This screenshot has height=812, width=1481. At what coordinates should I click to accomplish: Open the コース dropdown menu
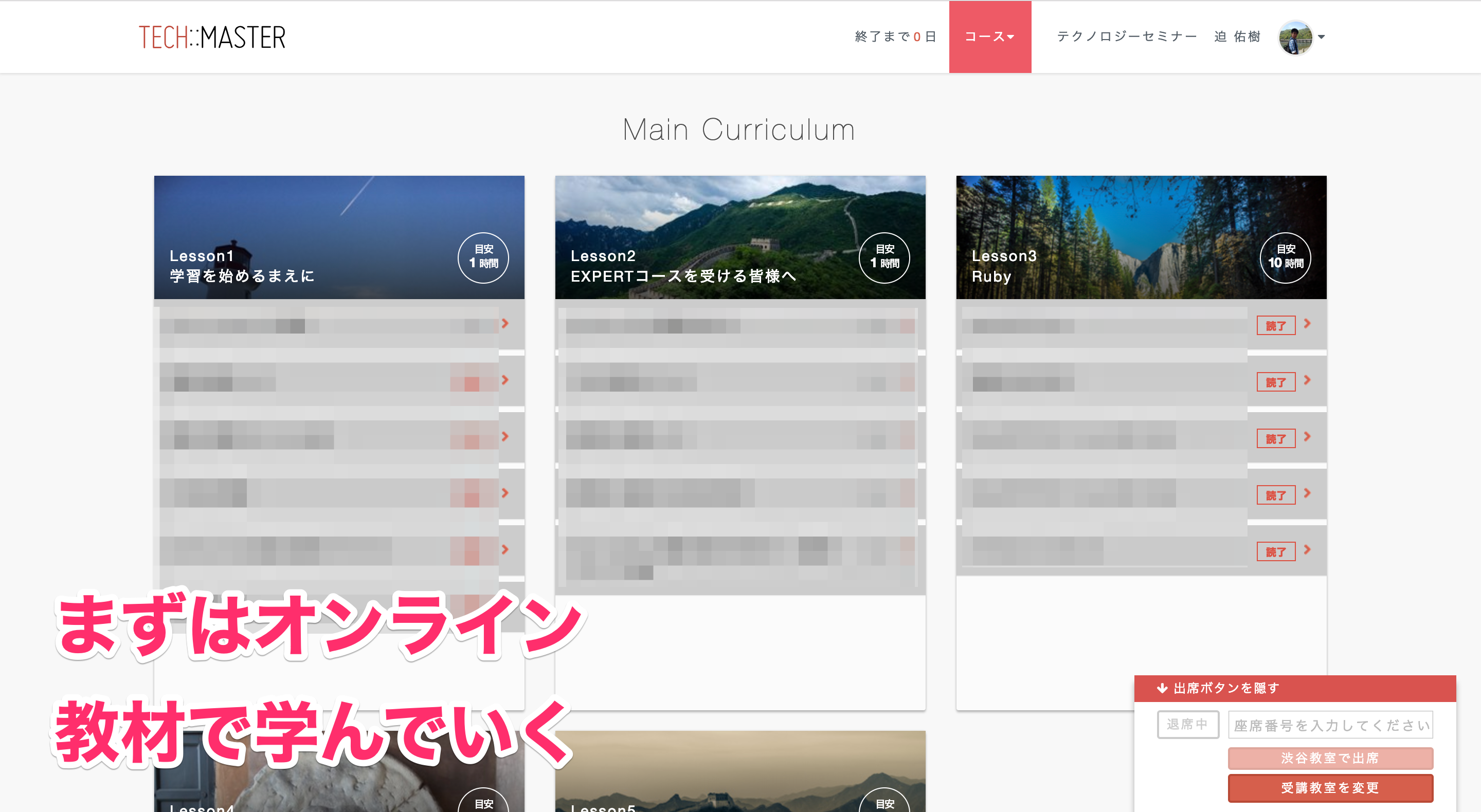tap(989, 37)
